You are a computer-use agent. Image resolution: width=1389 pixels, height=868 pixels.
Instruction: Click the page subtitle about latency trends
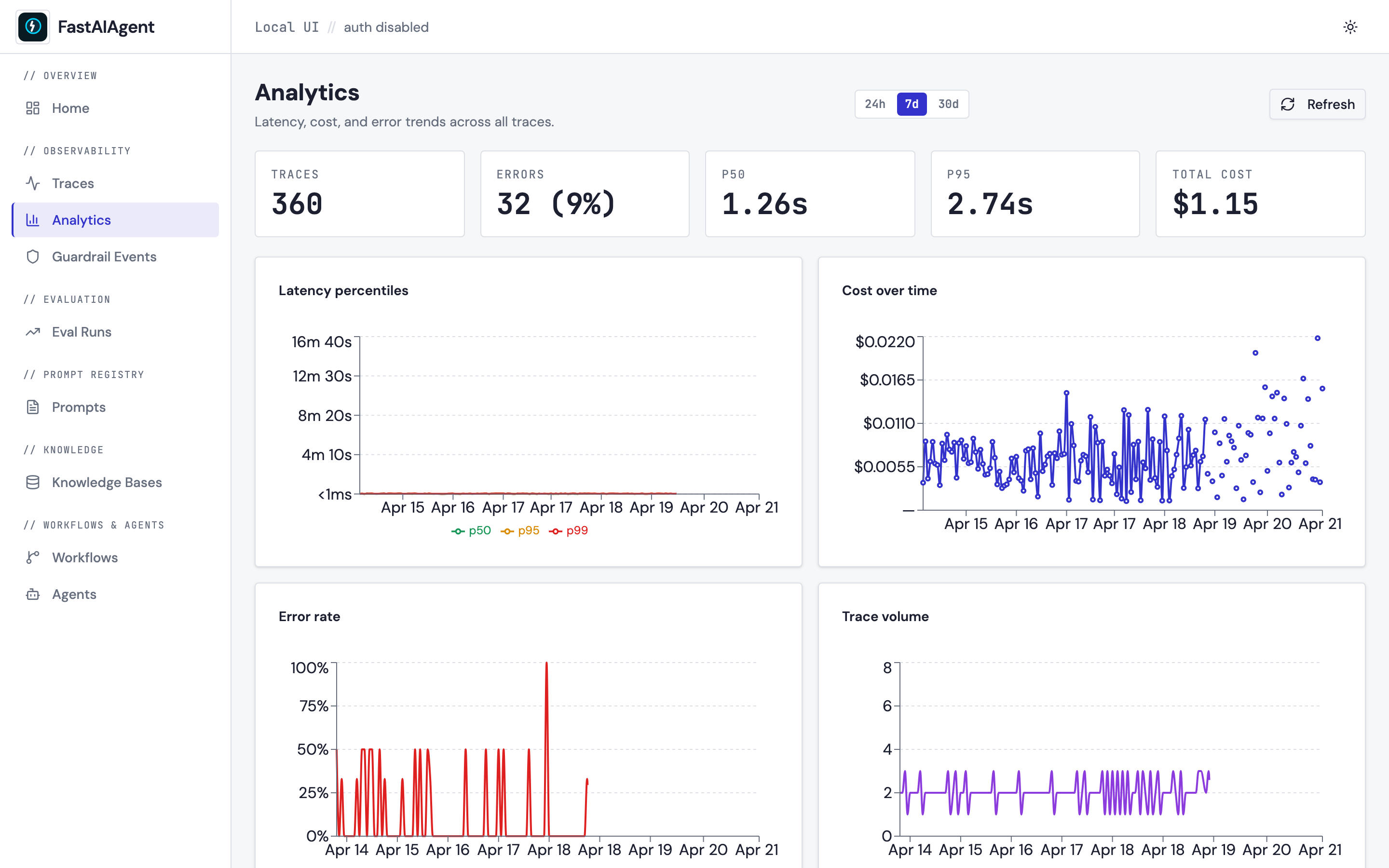[x=404, y=122]
